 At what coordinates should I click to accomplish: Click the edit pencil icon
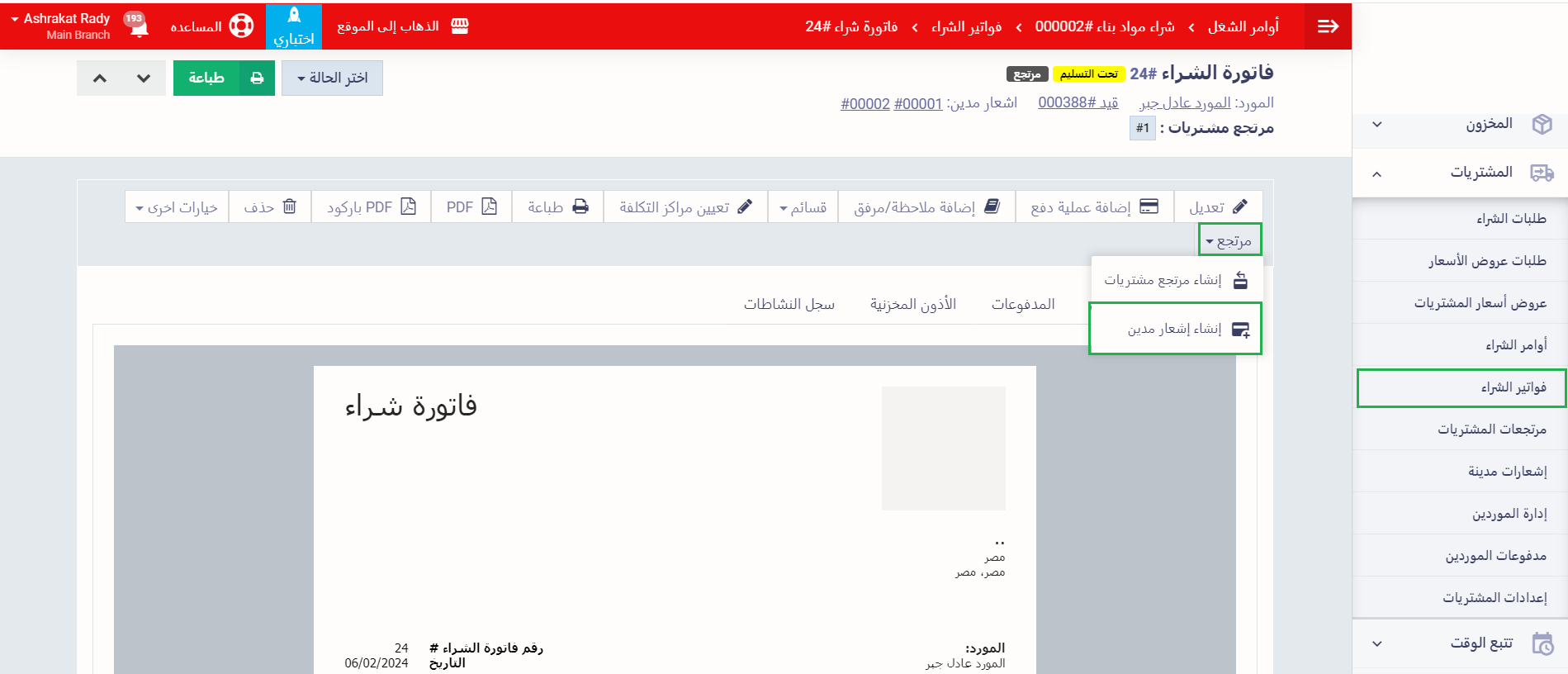coord(1239,206)
